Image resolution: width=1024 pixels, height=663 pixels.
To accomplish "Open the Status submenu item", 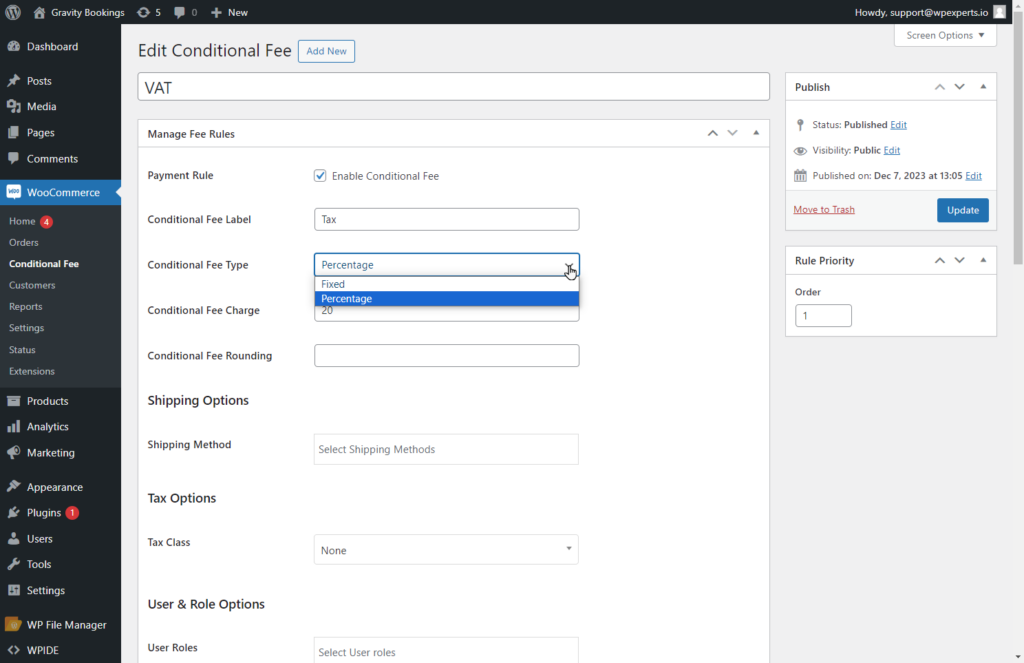I will [22, 350].
